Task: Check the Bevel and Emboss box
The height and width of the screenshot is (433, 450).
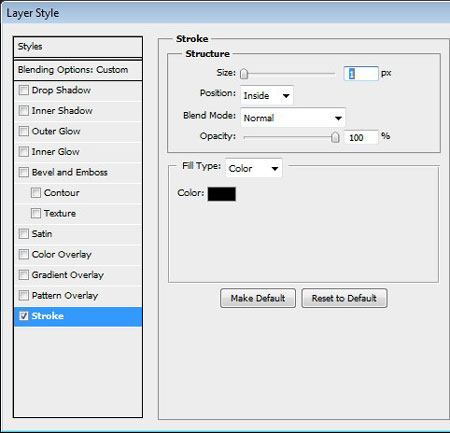Action: [24, 172]
